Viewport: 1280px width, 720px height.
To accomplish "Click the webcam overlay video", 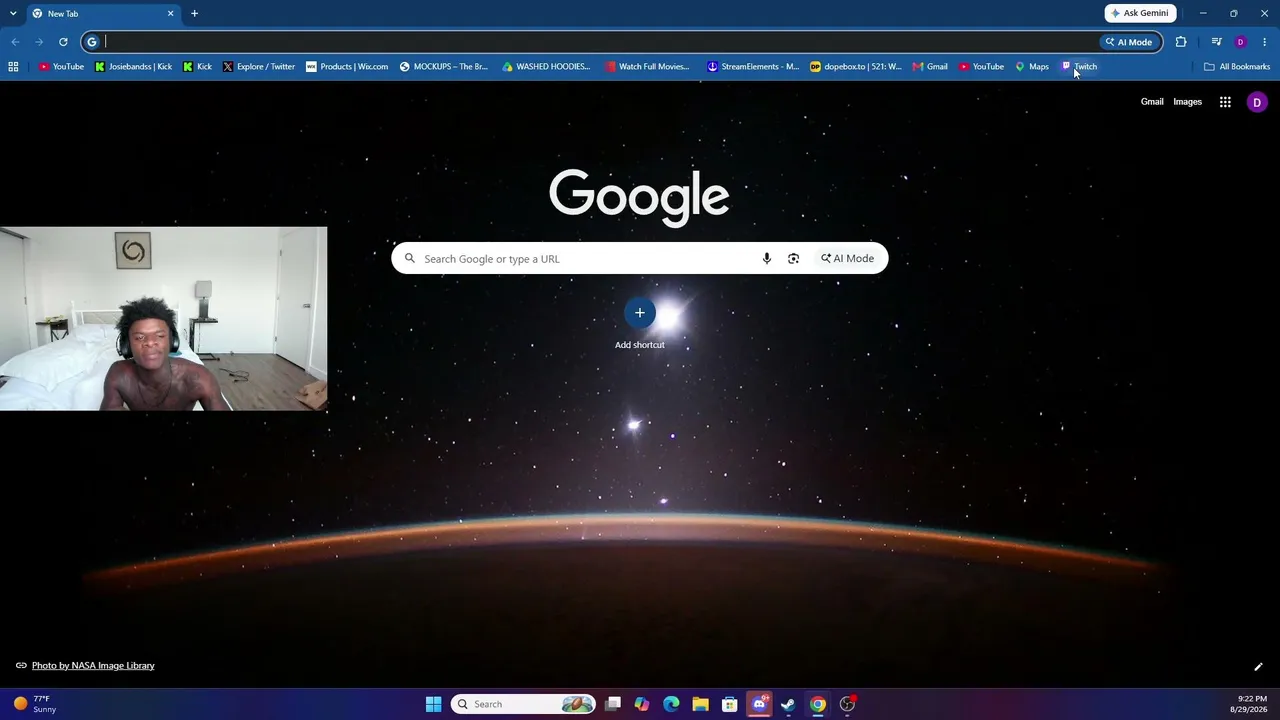I will tap(164, 319).
